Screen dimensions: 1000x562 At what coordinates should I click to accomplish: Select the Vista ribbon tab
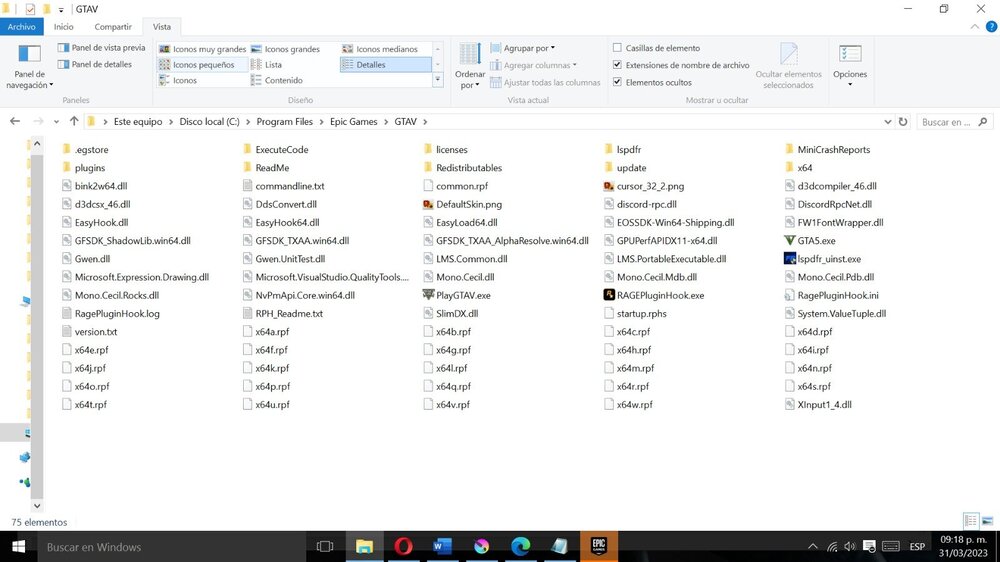point(161,27)
